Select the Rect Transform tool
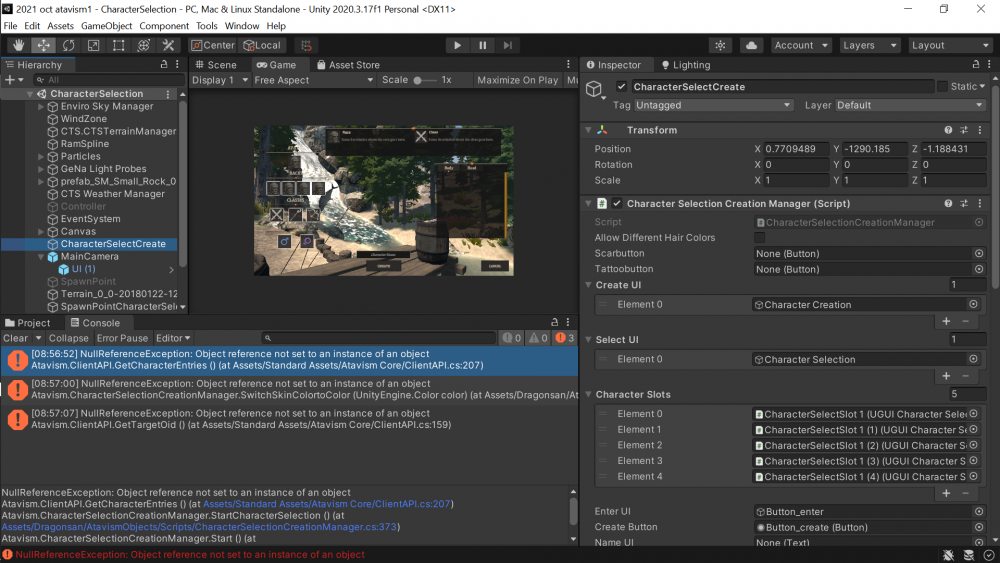Screen dimensions: 1000x563 click(x=119, y=45)
